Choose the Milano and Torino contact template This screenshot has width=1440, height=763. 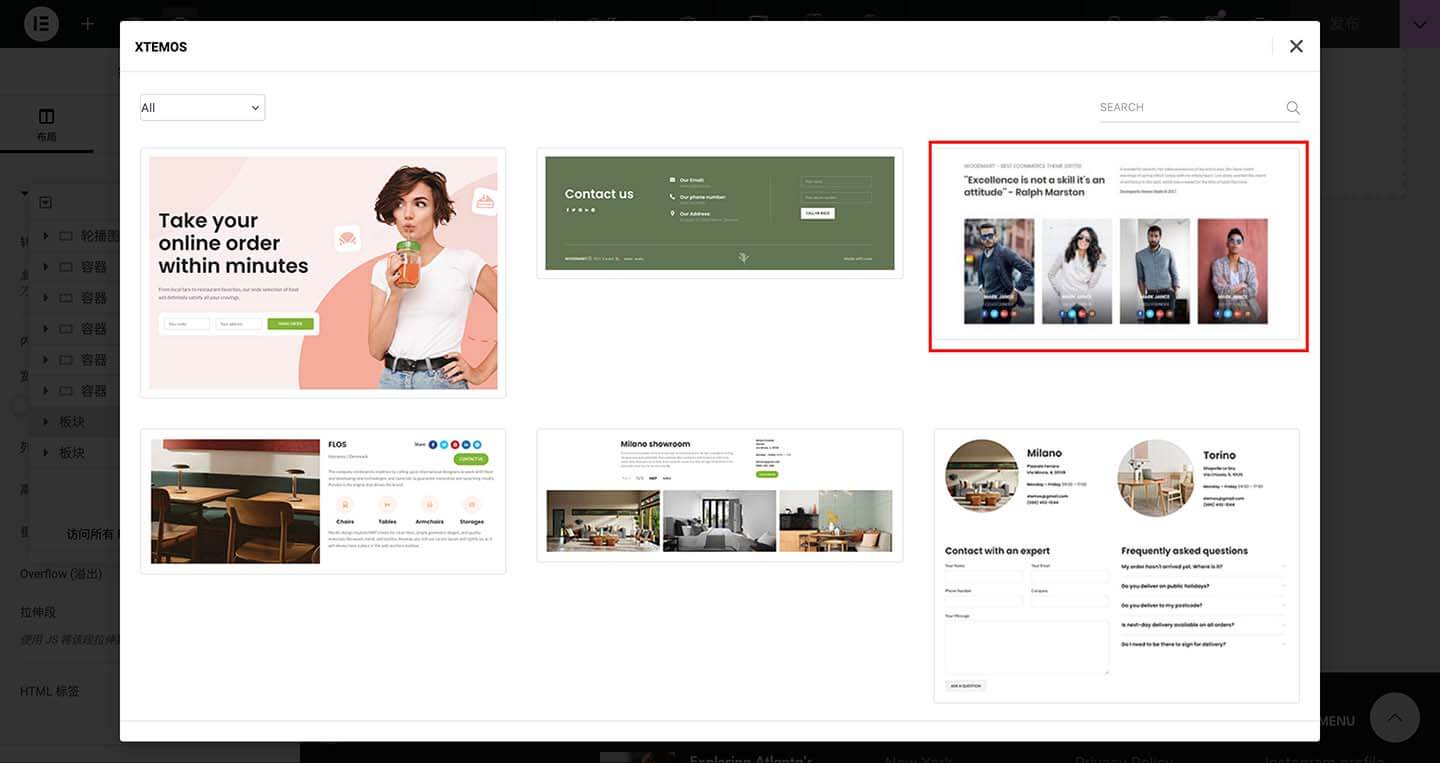tap(1116, 566)
